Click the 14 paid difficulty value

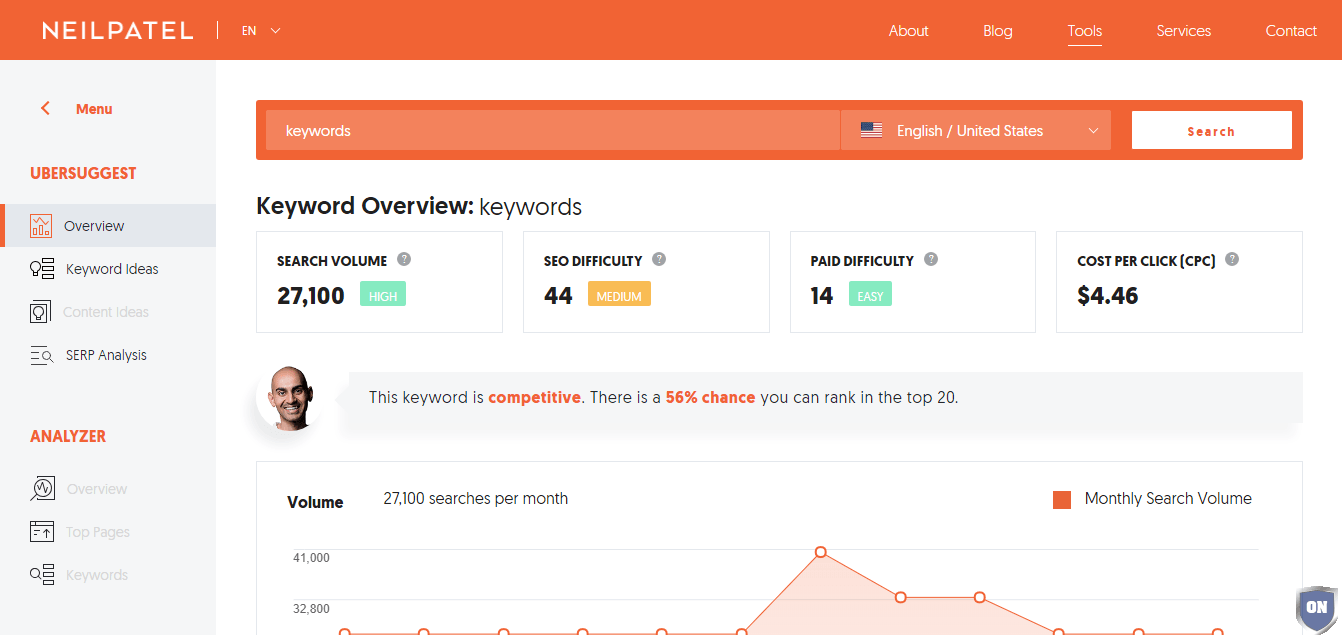click(x=822, y=295)
